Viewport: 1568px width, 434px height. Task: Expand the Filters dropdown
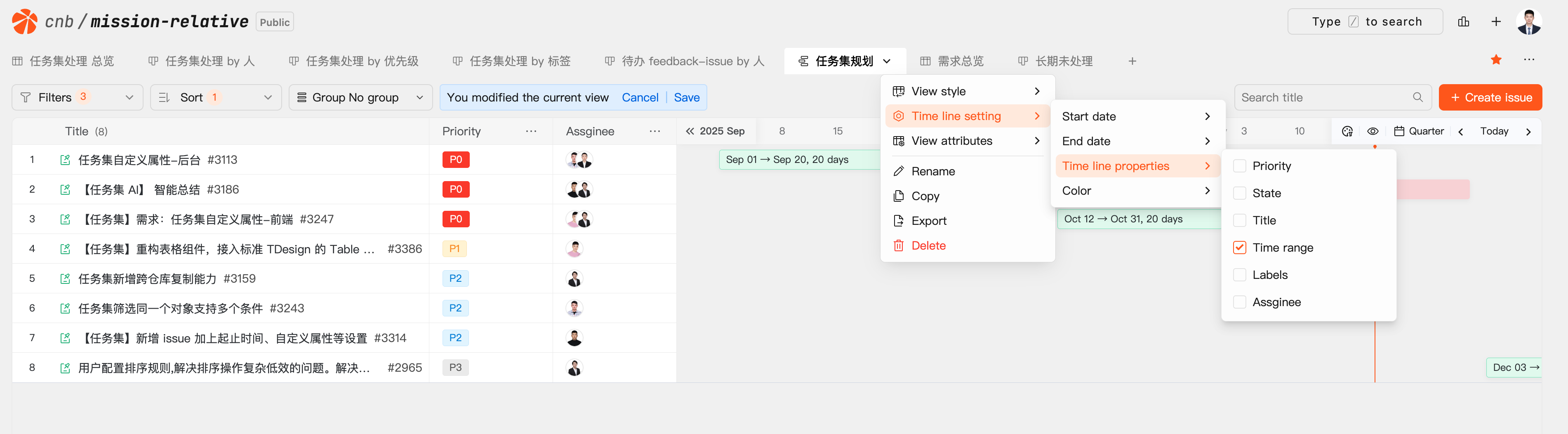77,97
